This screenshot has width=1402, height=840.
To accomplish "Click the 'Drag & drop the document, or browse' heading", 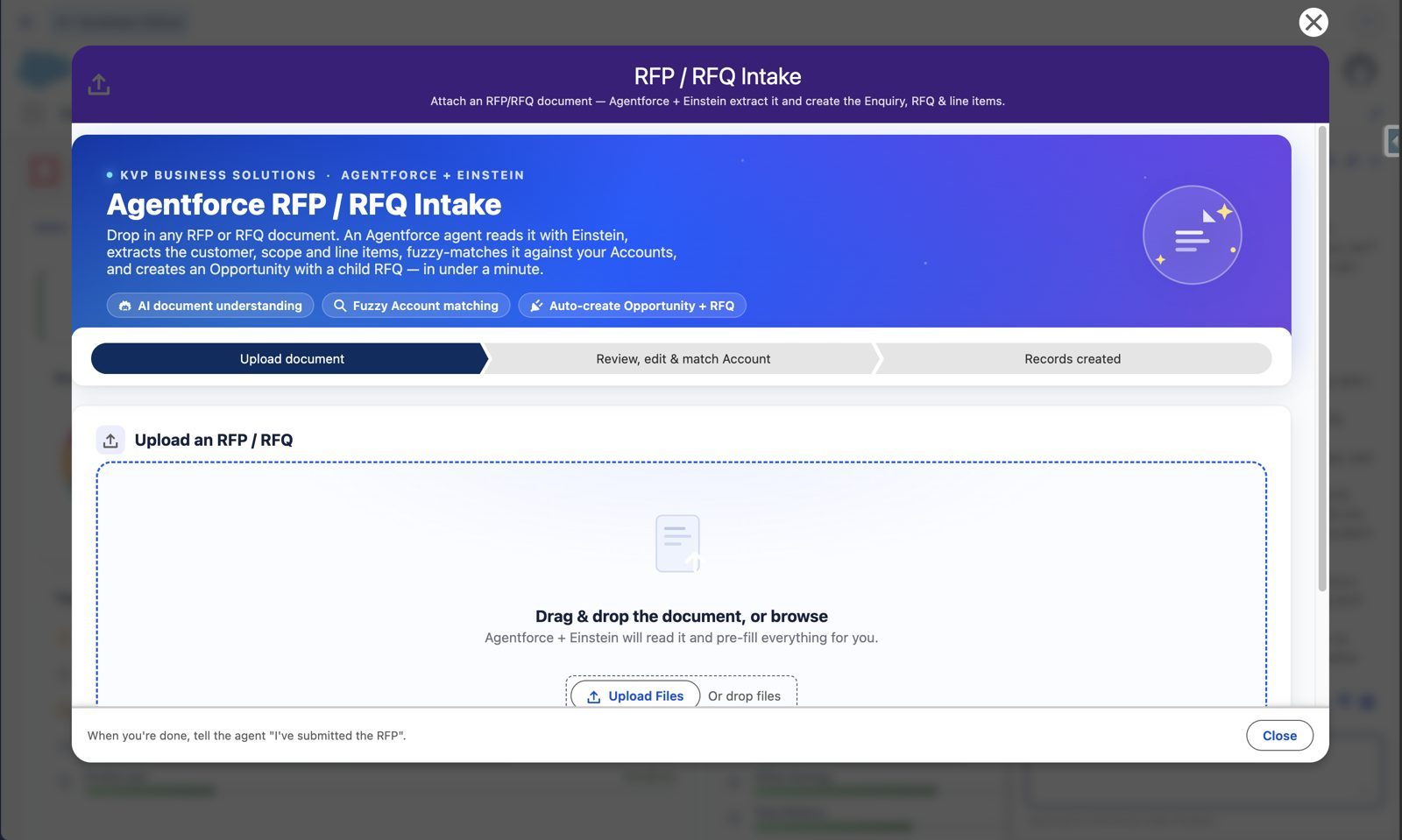I will [682, 616].
